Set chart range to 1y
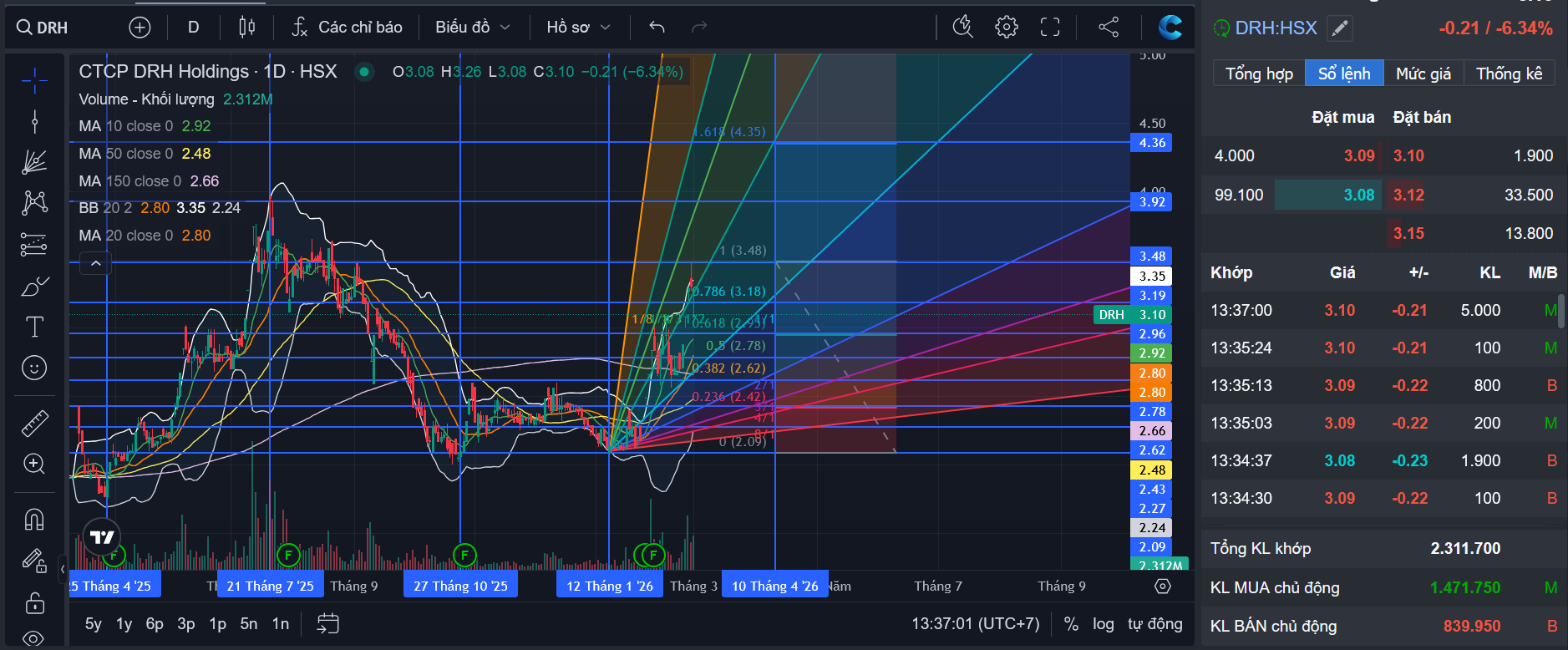1568x650 pixels. click(x=124, y=624)
